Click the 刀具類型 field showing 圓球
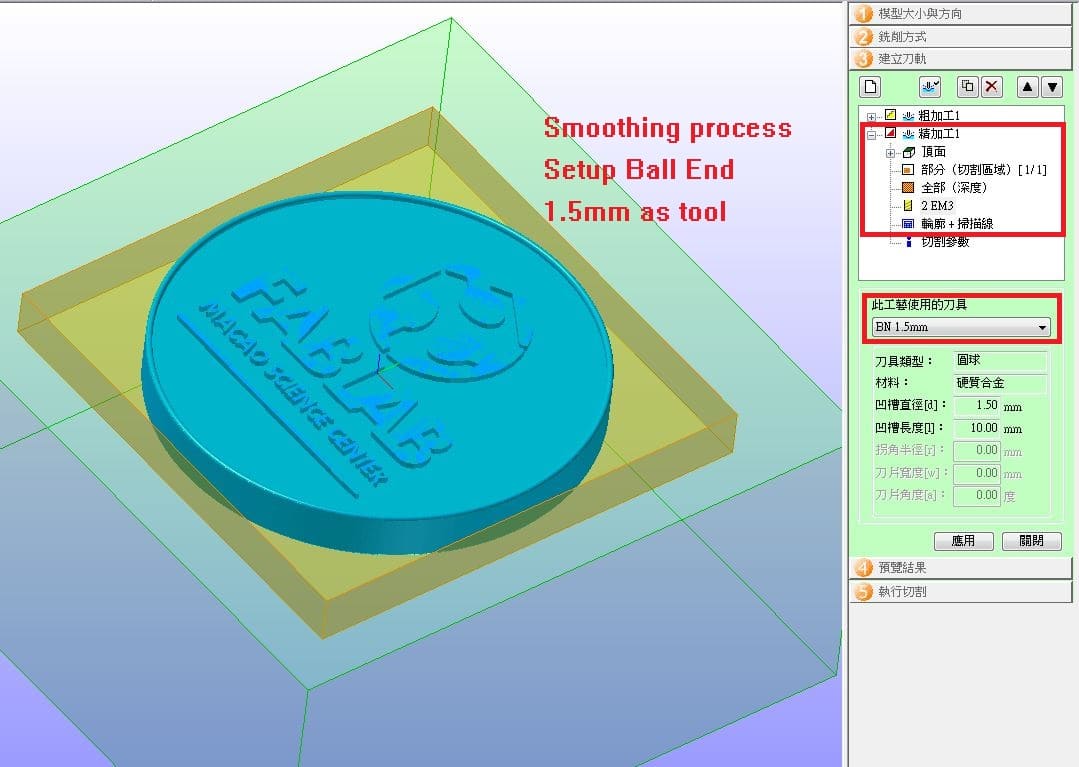This screenshot has height=767, width=1079. [1001, 360]
